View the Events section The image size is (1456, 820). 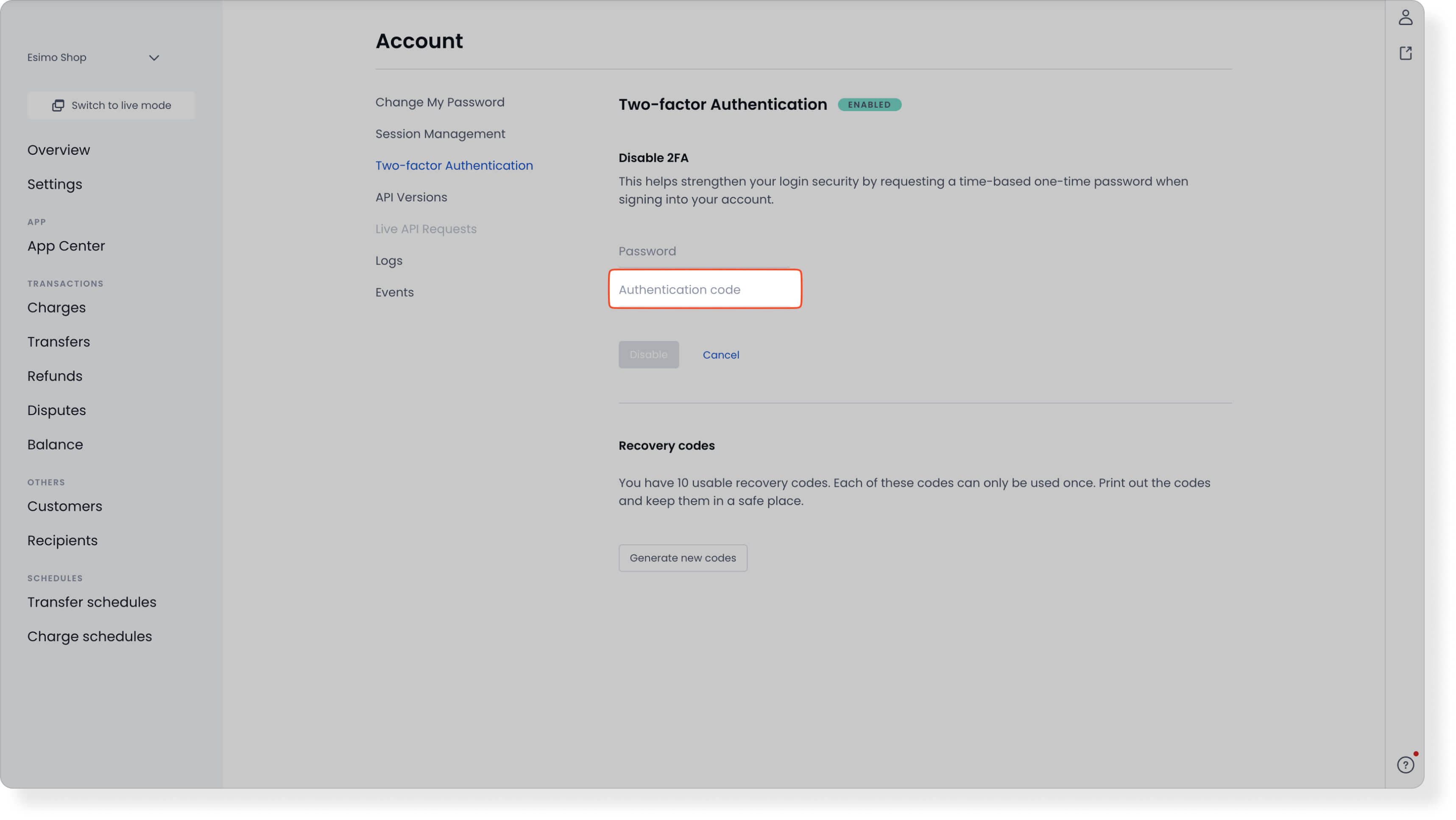394,292
